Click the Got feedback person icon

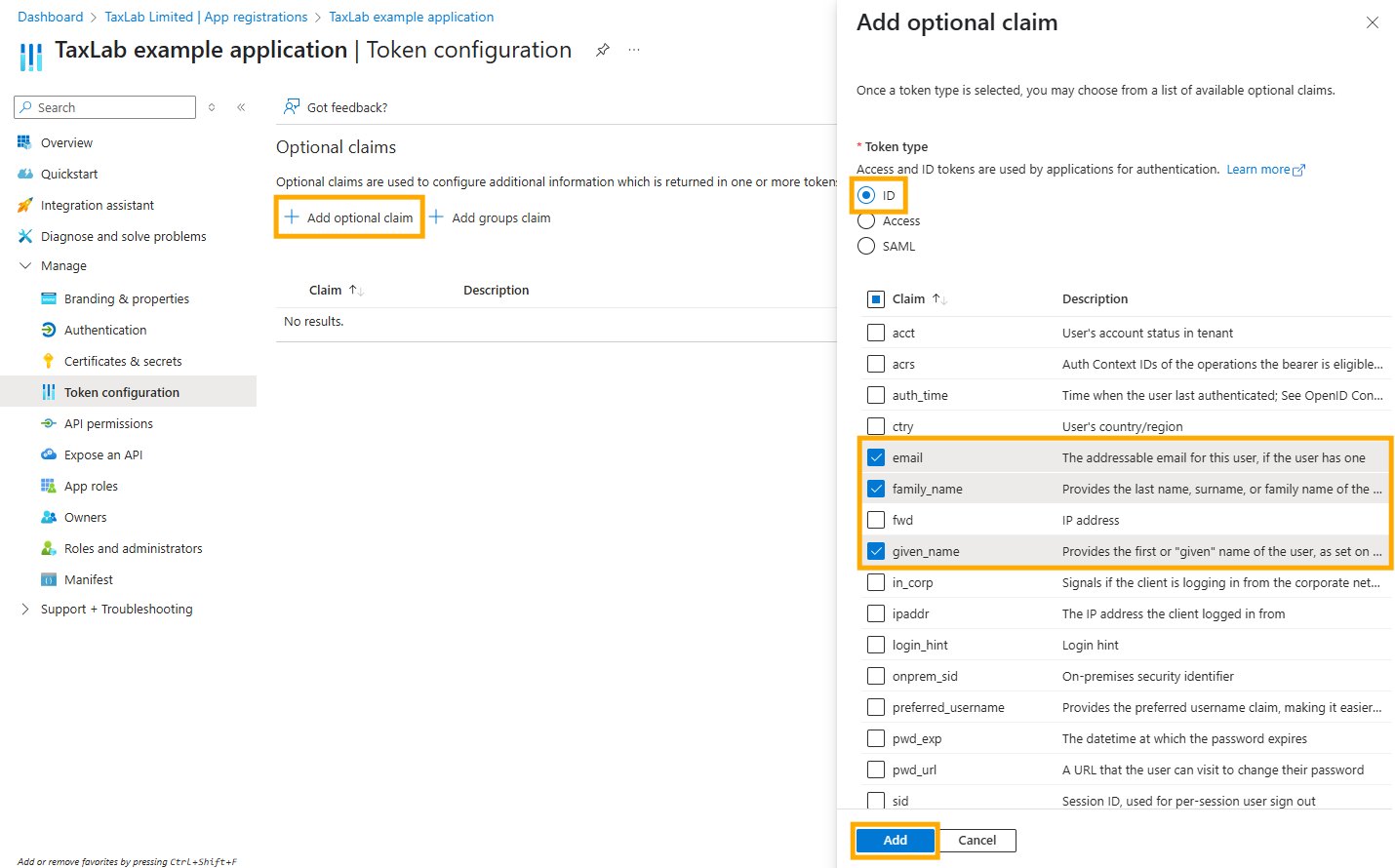click(x=292, y=106)
